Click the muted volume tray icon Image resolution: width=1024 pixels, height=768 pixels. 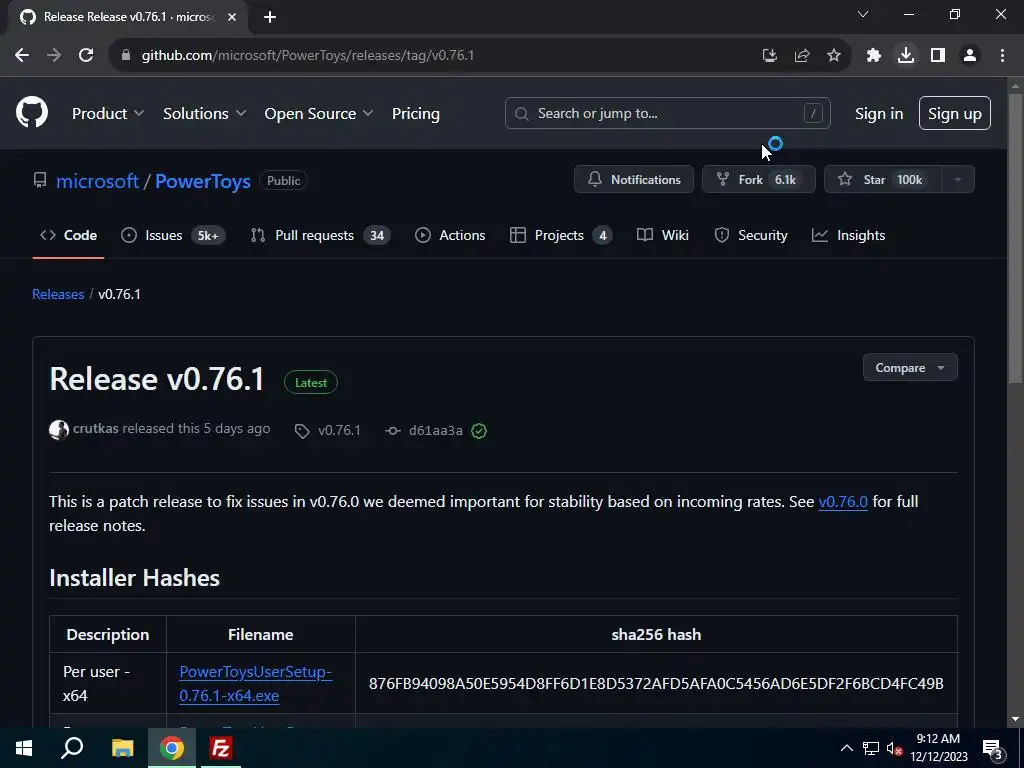894,748
